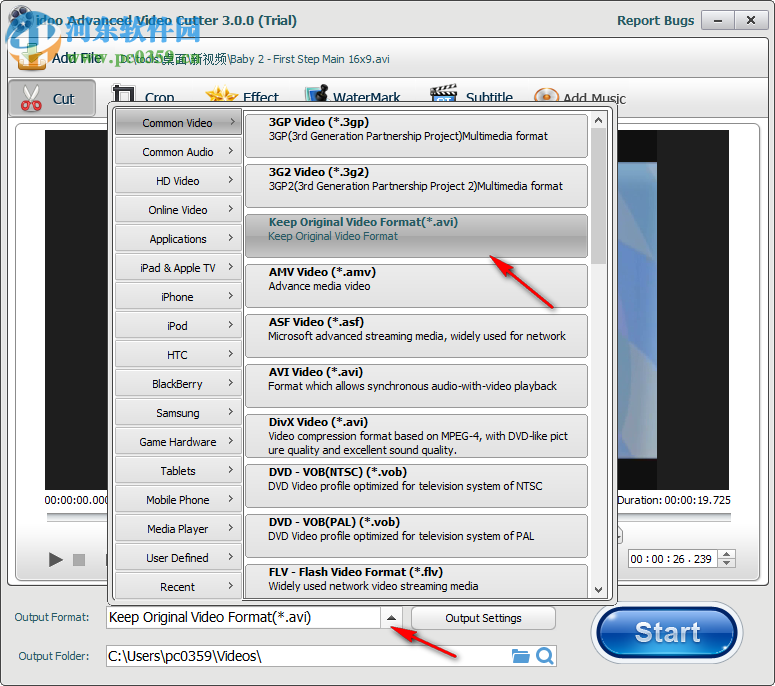
Task: Expand the Common Audio category
Action: (178, 151)
